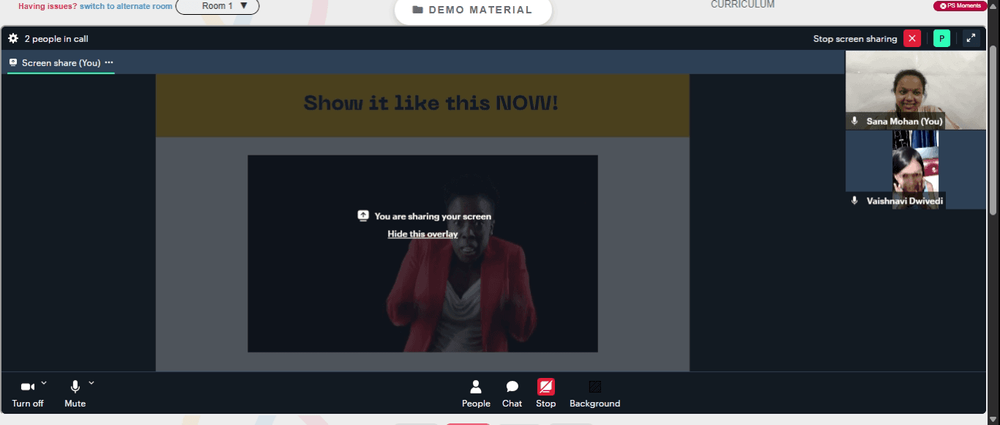Click the Stop screen sharing label
The height and width of the screenshot is (425, 1000).
(855, 39)
